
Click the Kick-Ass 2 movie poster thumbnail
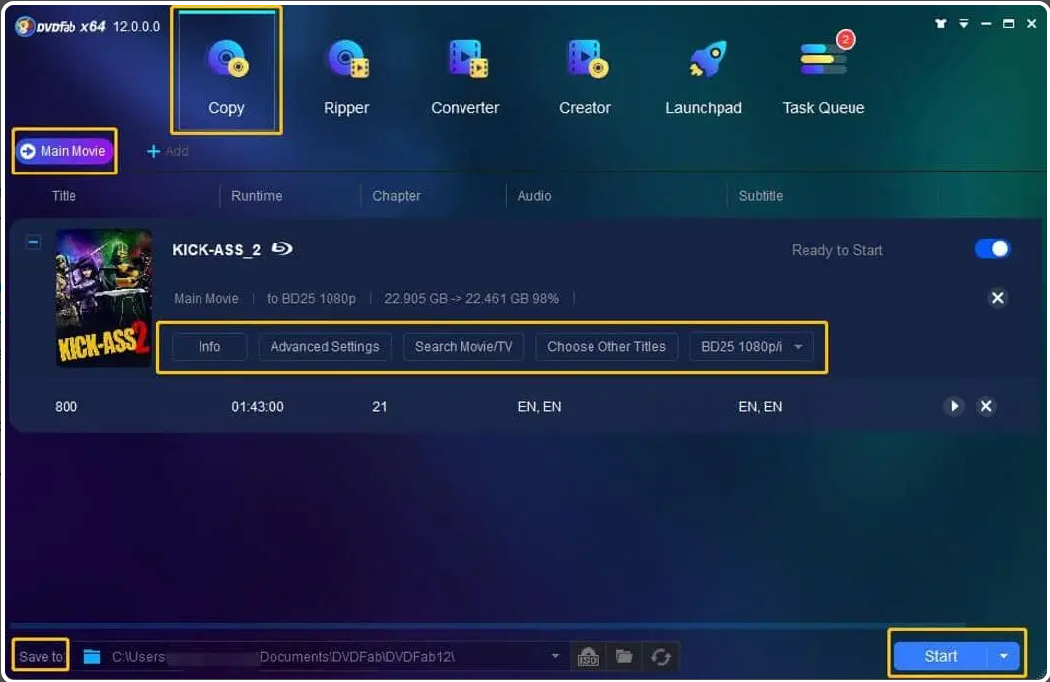[x=104, y=297]
